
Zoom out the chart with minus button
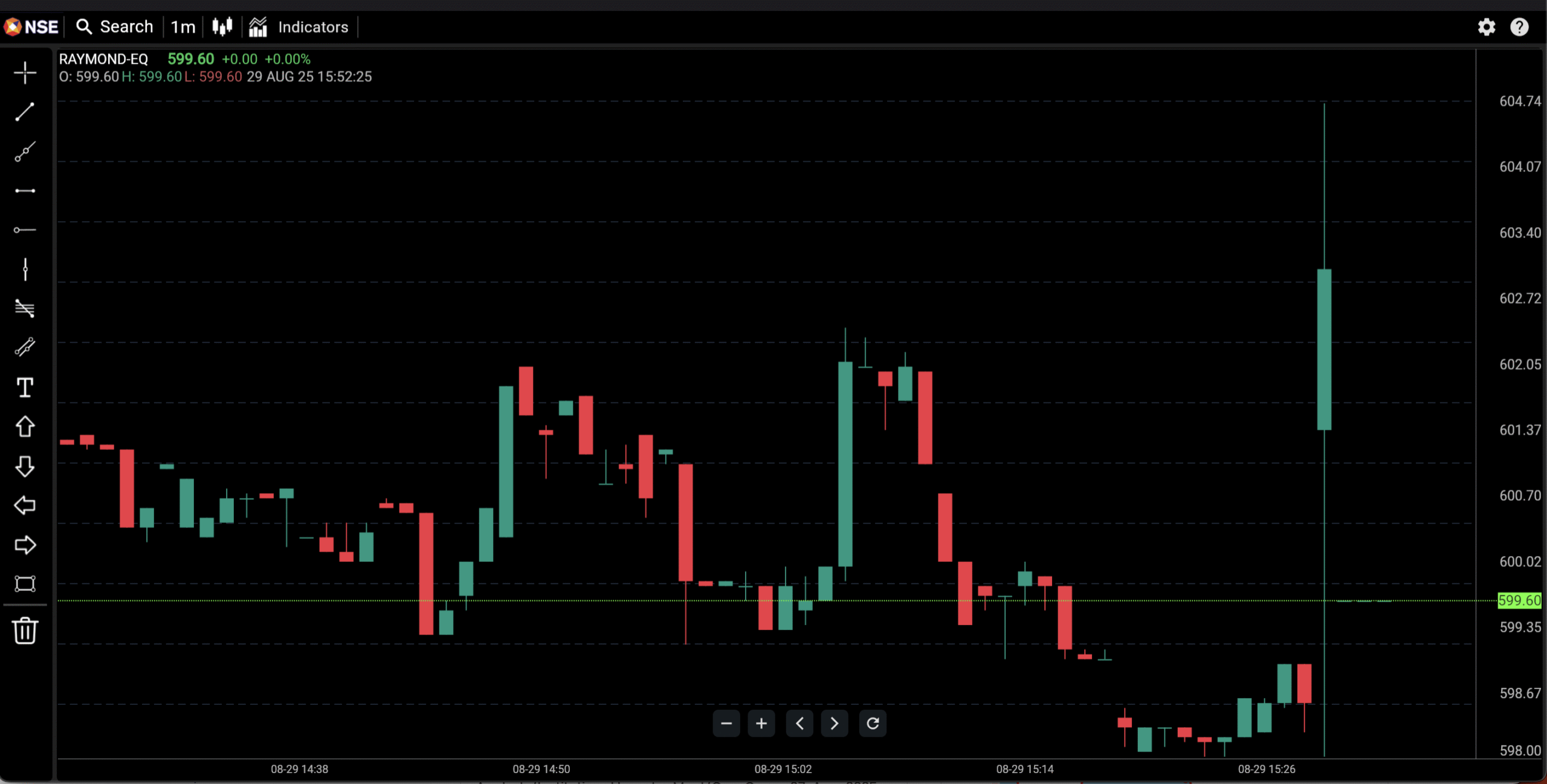click(x=726, y=723)
